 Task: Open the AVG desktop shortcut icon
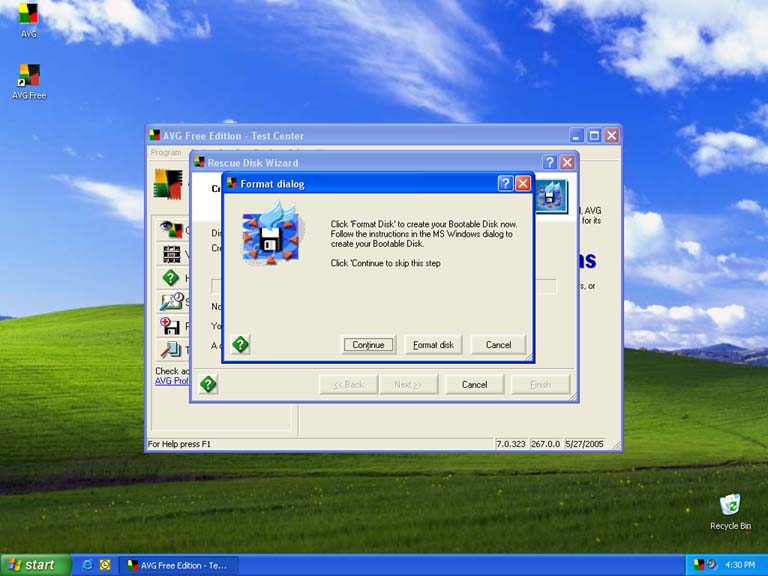(29, 15)
